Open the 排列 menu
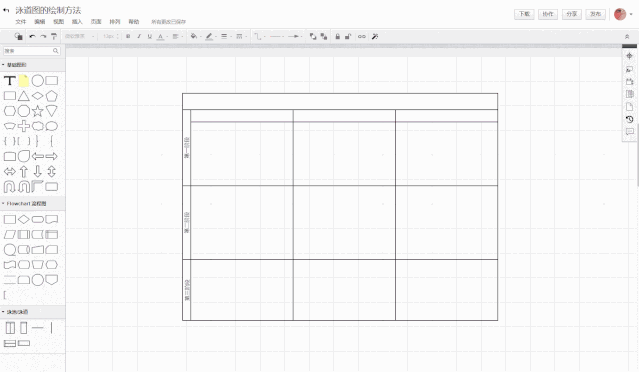This screenshot has width=639, height=372. [x=115, y=22]
